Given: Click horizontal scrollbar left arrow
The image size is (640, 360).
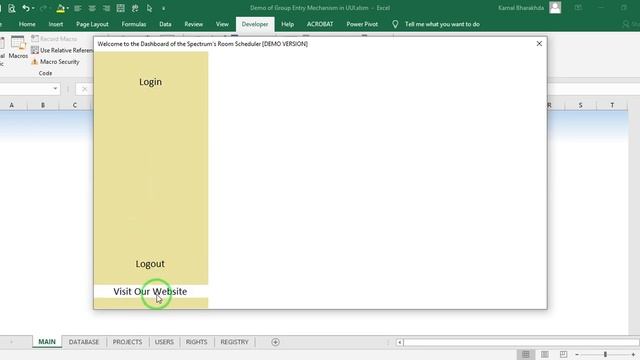Looking at the screenshot, I should point(400,342).
